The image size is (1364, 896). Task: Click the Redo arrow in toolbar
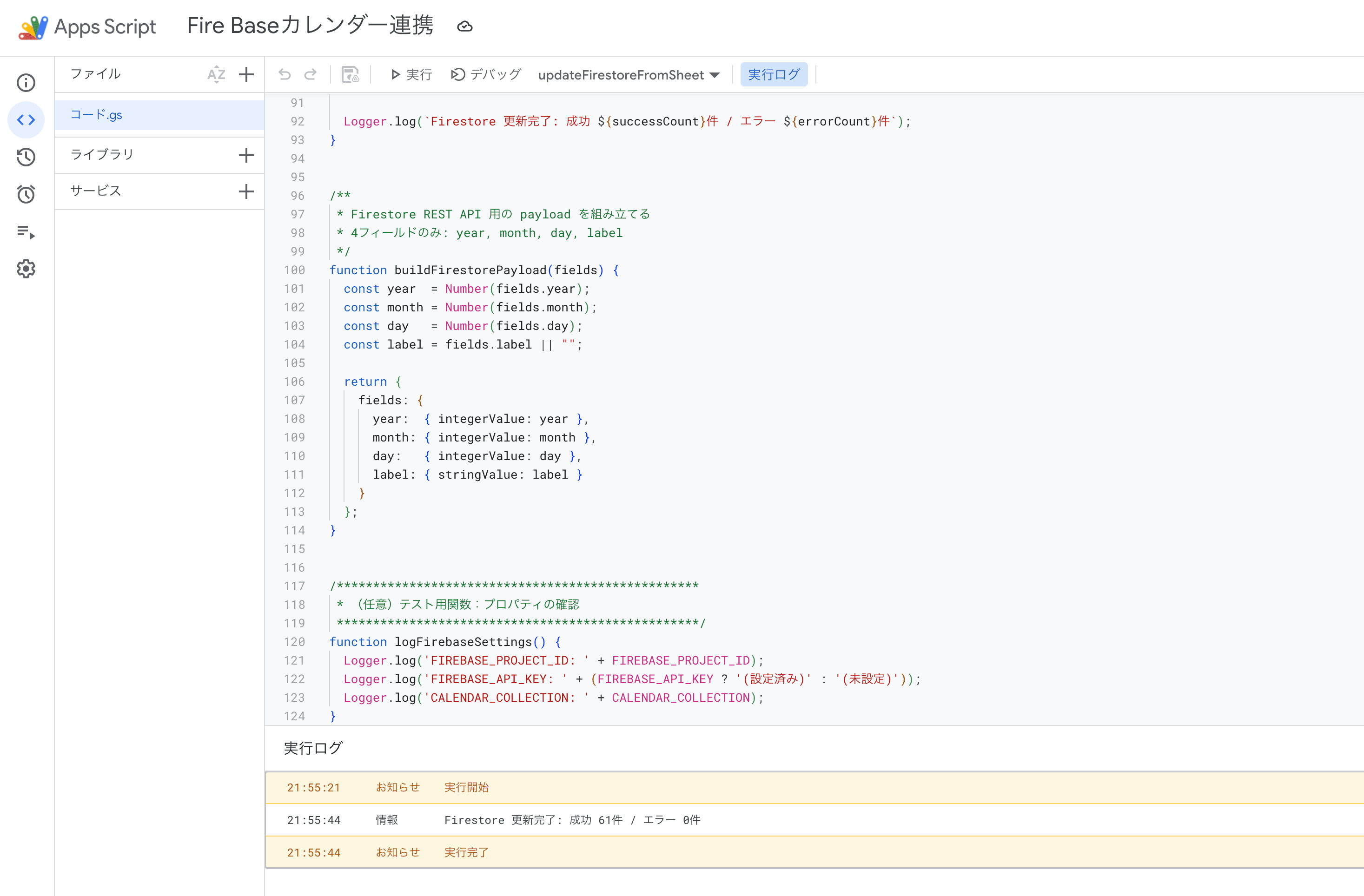point(310,74)
